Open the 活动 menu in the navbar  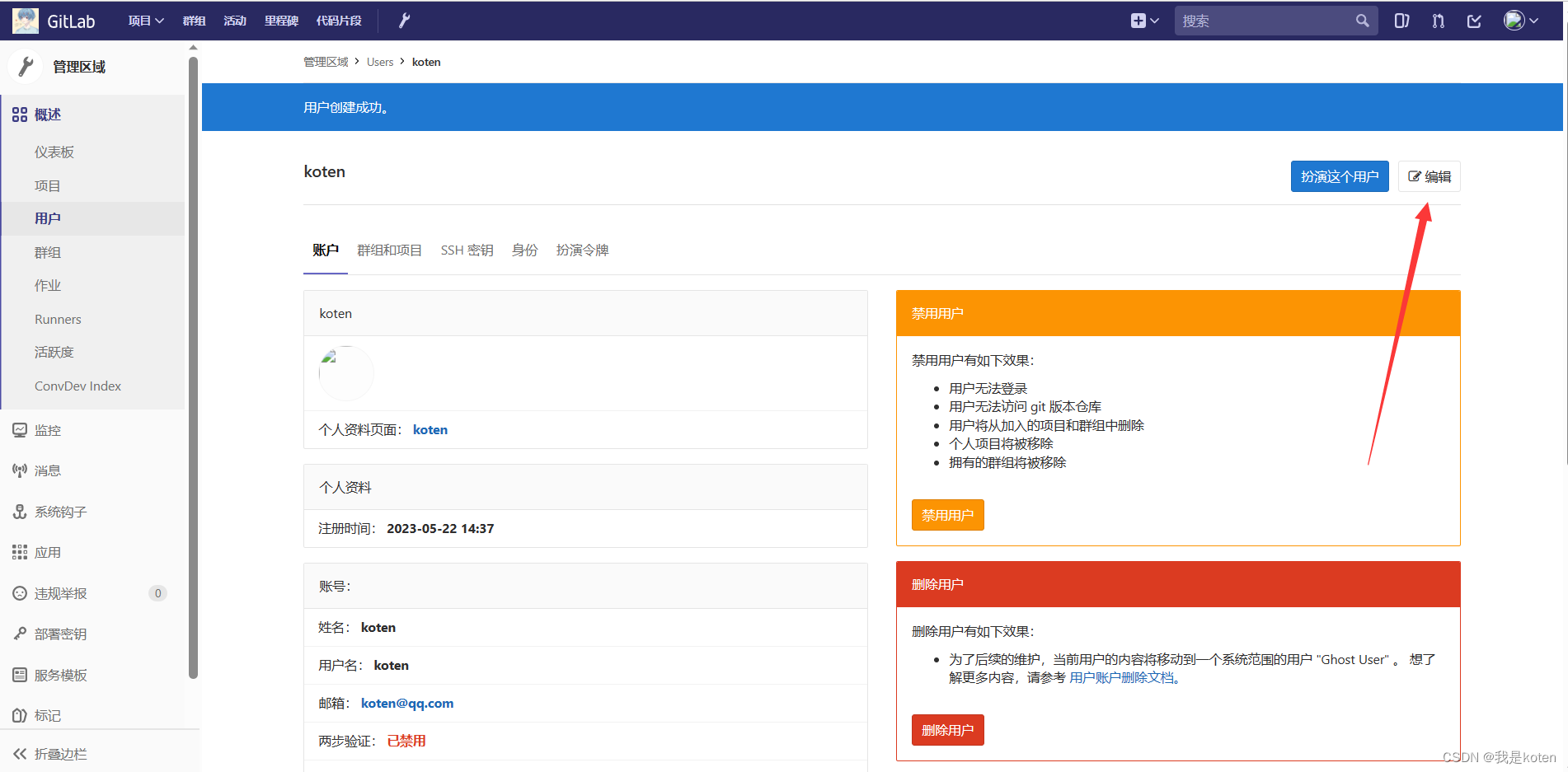(x=235, y=21)
